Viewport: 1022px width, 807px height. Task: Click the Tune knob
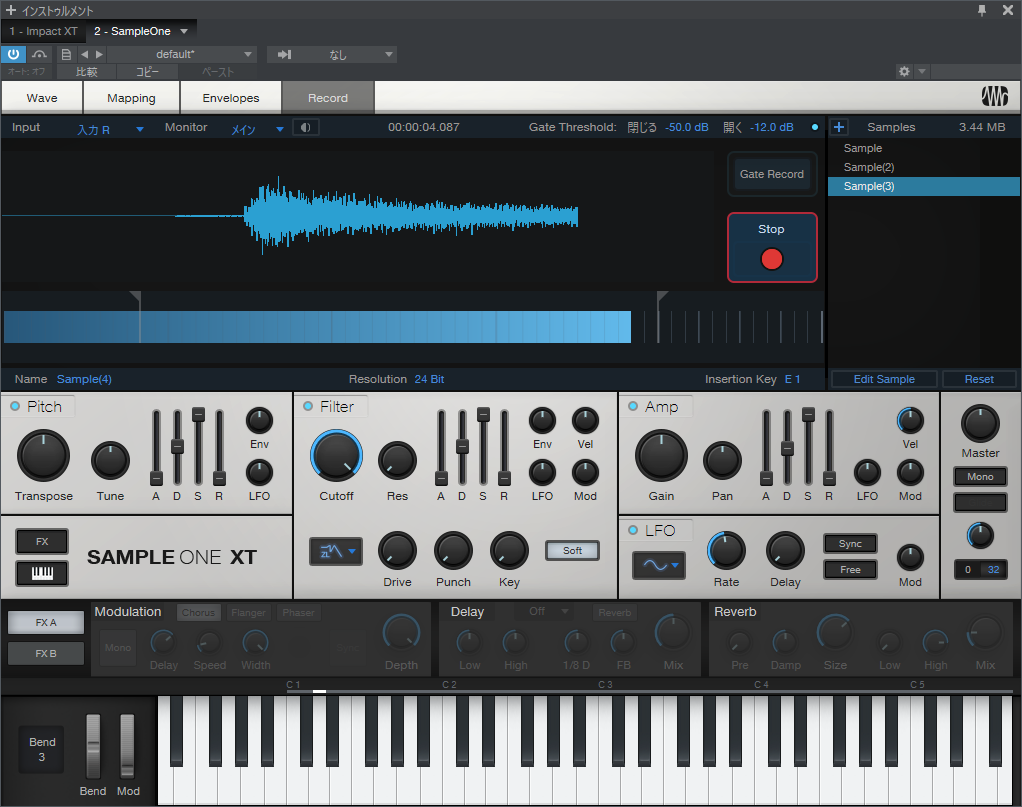(x=110, y=460)
